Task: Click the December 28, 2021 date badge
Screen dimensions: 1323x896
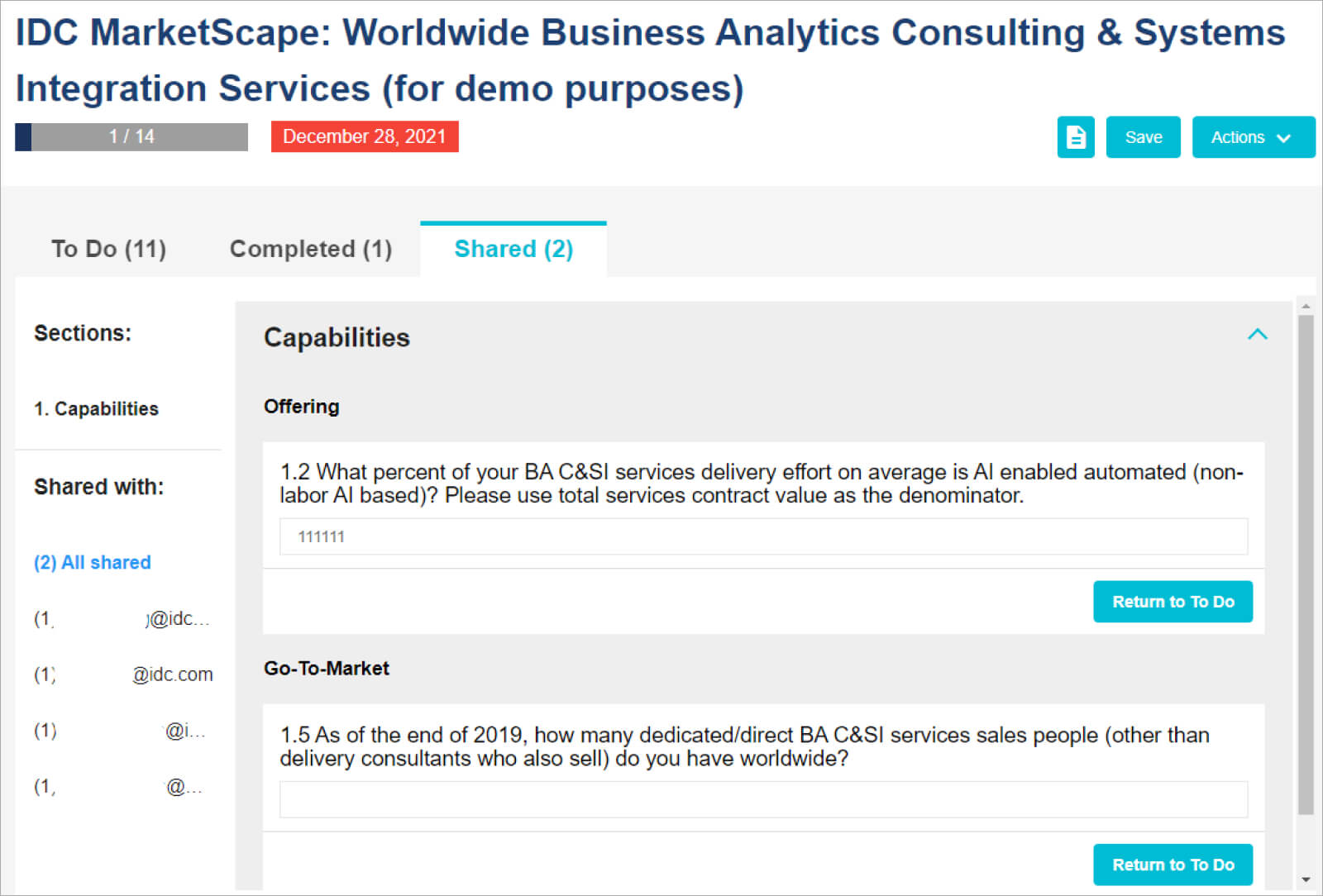Action: pyautogui.click(x=364, y=137)
